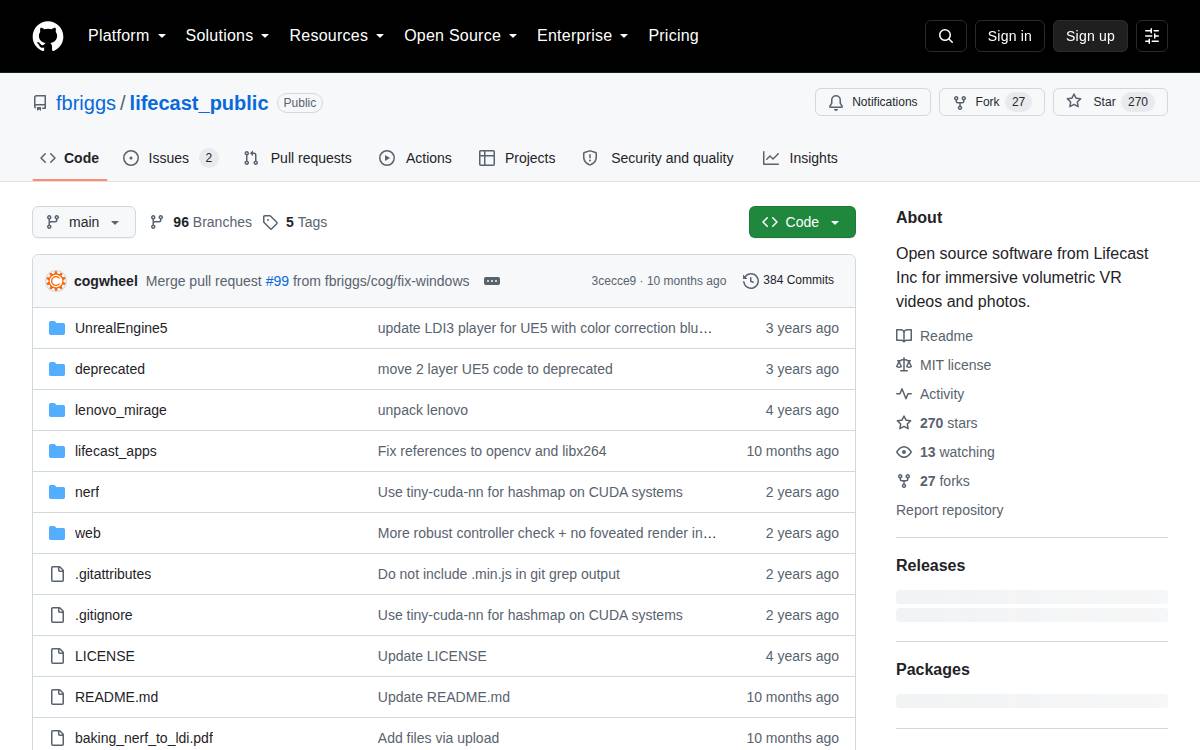Open the cogwheel author name link
The image size is (1200, 750).
click(x=106, y=281)
